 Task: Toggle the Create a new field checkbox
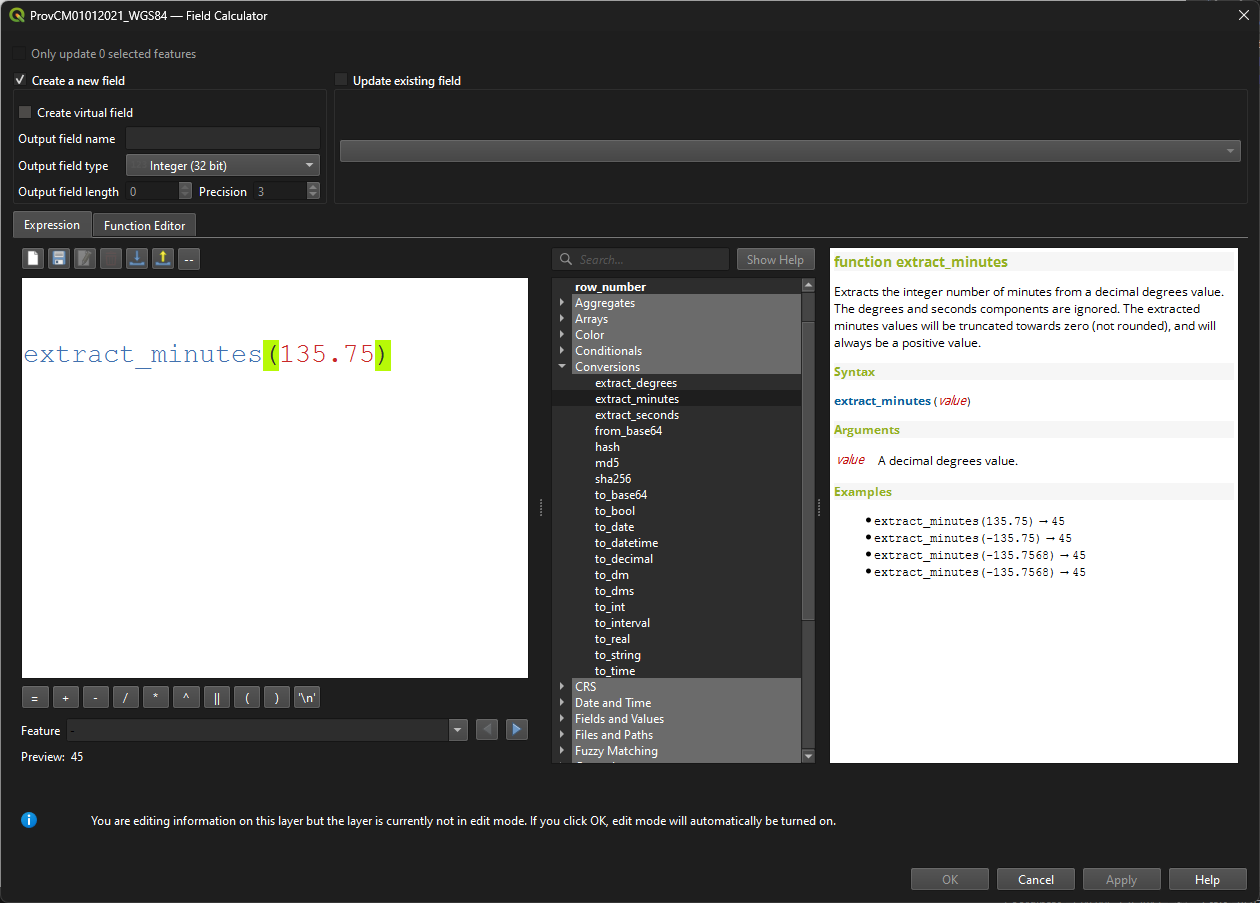20,80
